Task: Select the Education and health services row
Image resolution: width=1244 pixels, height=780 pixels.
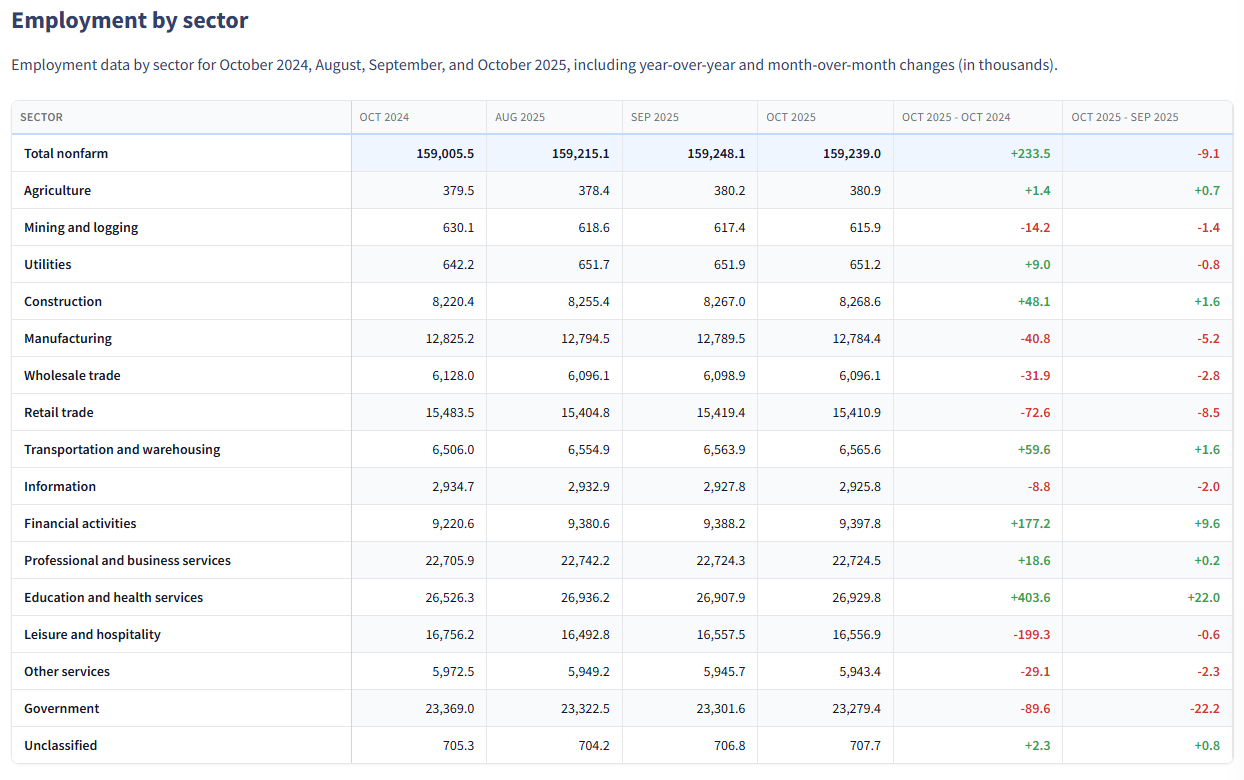Action: click(113, 598)
